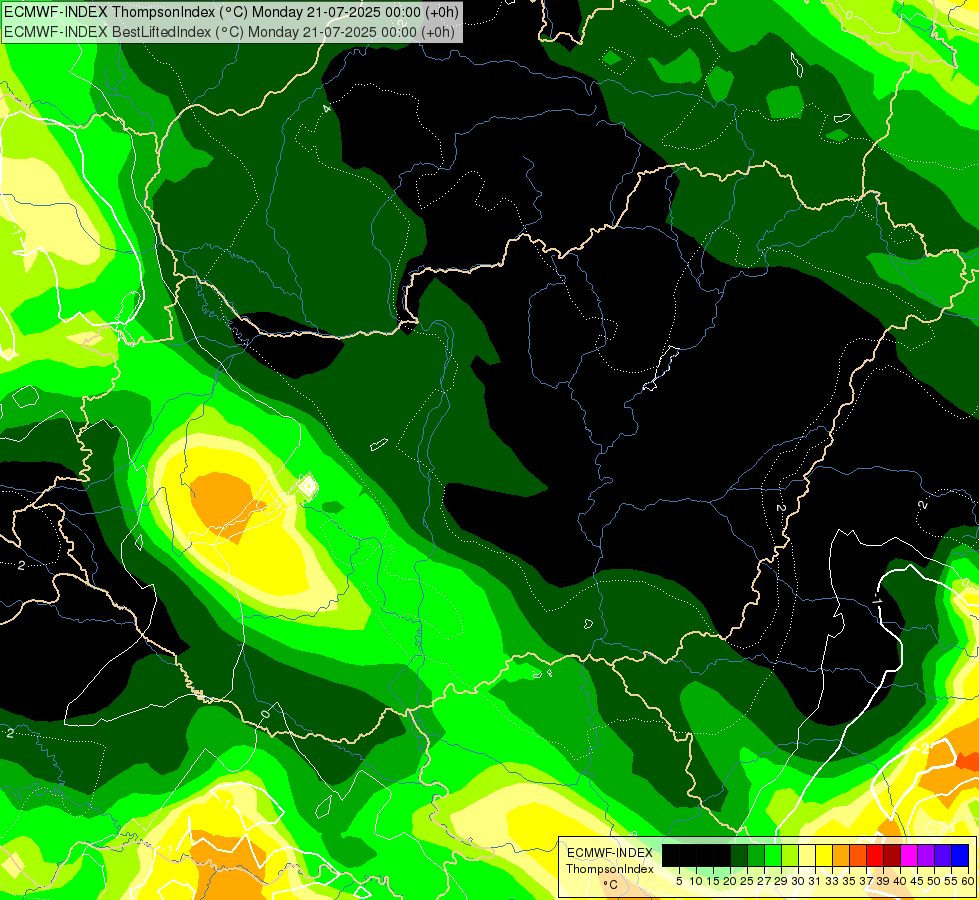Viewport: 979px width, 900px height.
Task: Click the BestLiftedIndex header line at top
Action: tap(229, 31)
